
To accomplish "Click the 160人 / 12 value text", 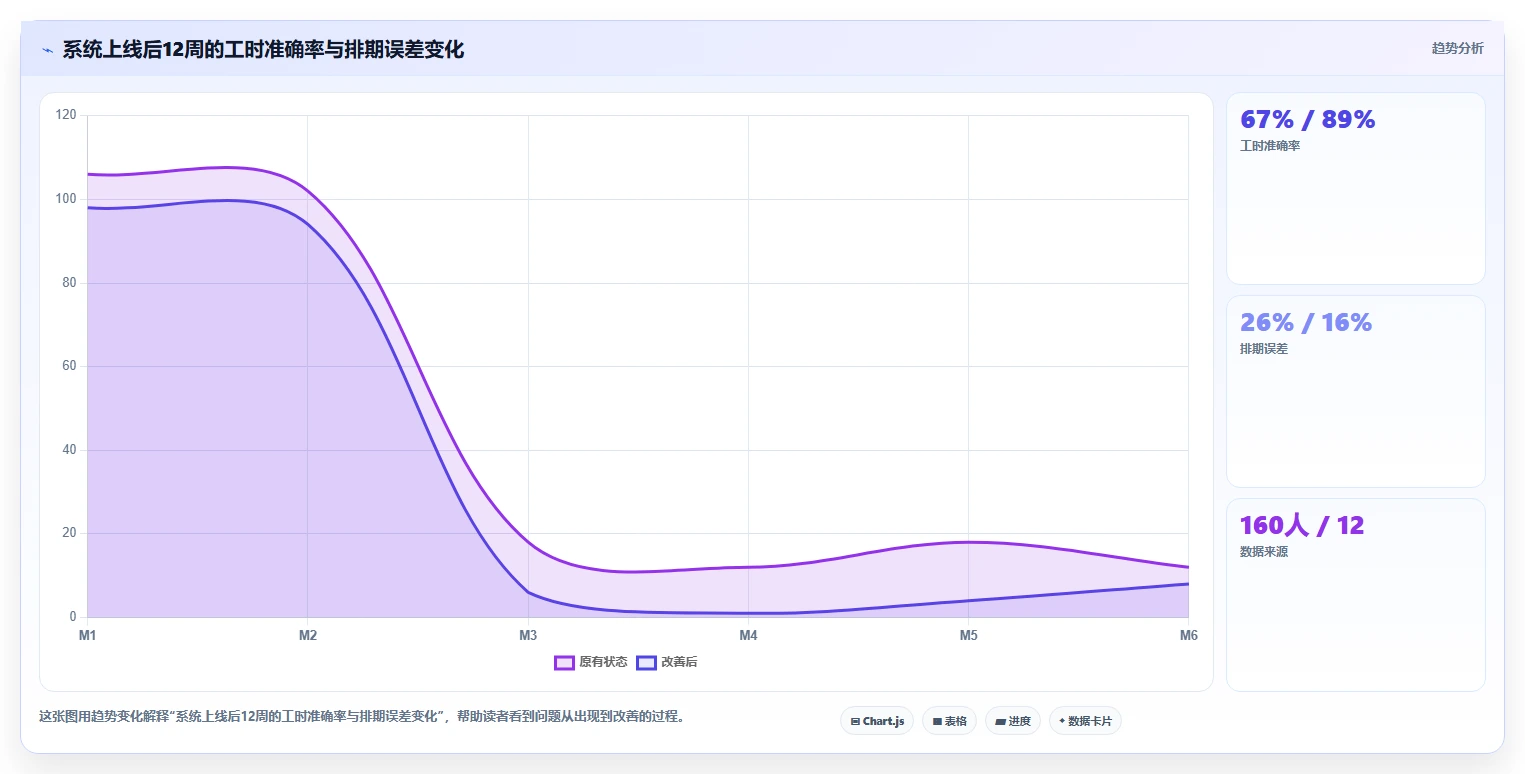I will point(1302,526).
